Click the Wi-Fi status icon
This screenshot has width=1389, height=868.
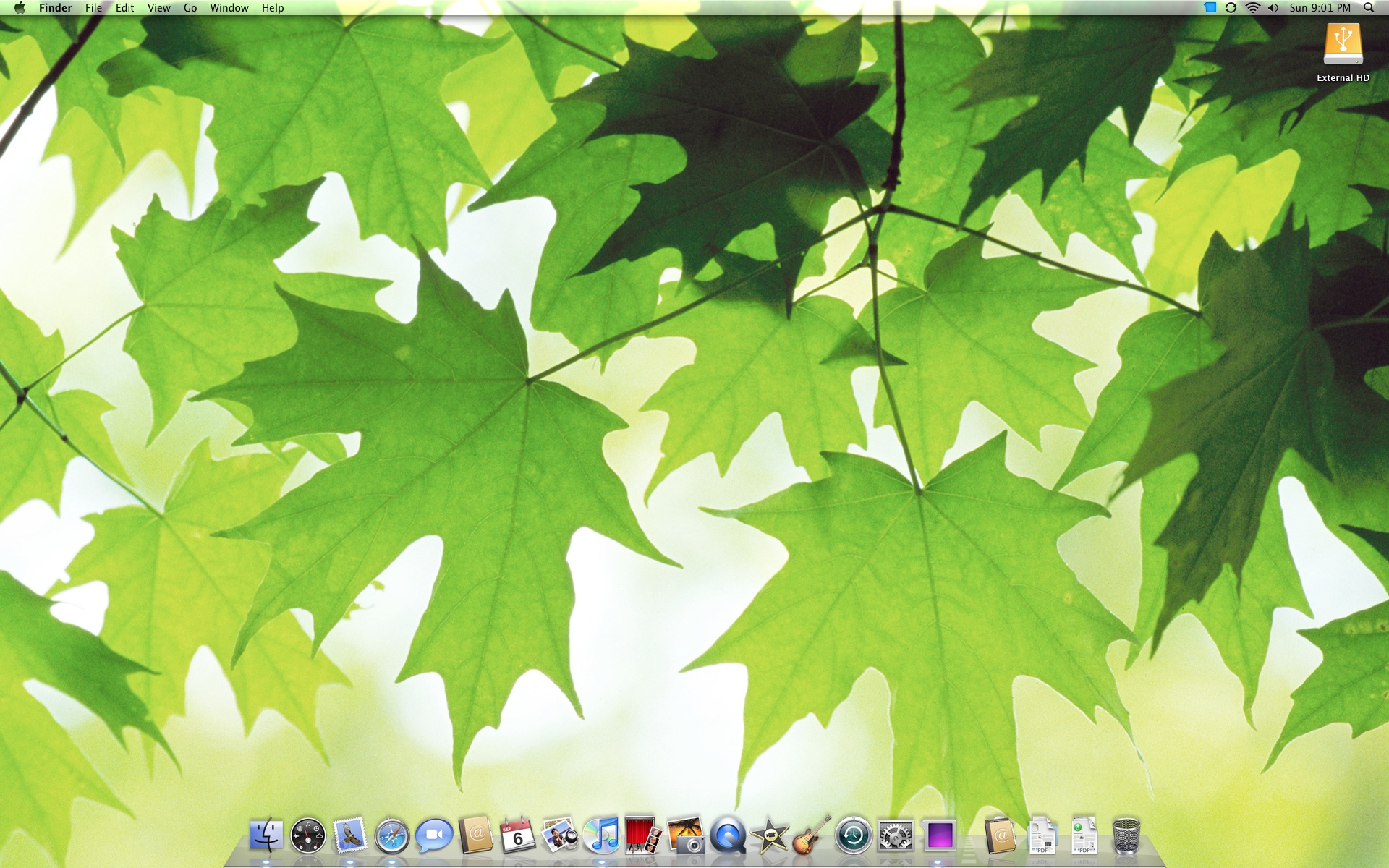pos(1252,8)
